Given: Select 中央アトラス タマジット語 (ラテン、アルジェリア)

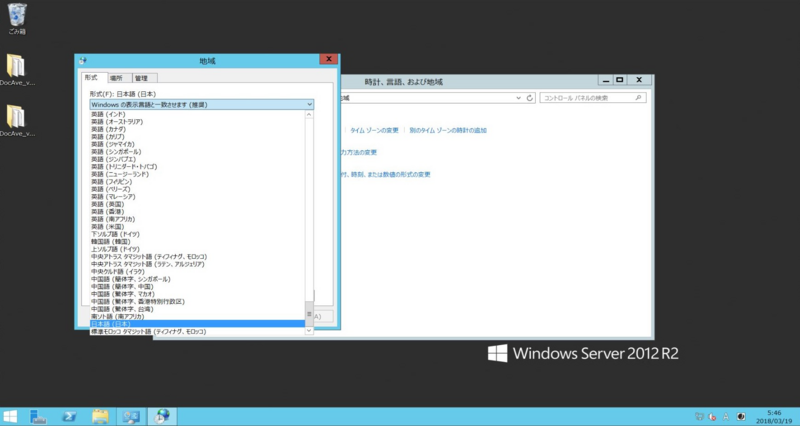Looking at the screenshot, I should pyautogui.click(x=197, y=264).
